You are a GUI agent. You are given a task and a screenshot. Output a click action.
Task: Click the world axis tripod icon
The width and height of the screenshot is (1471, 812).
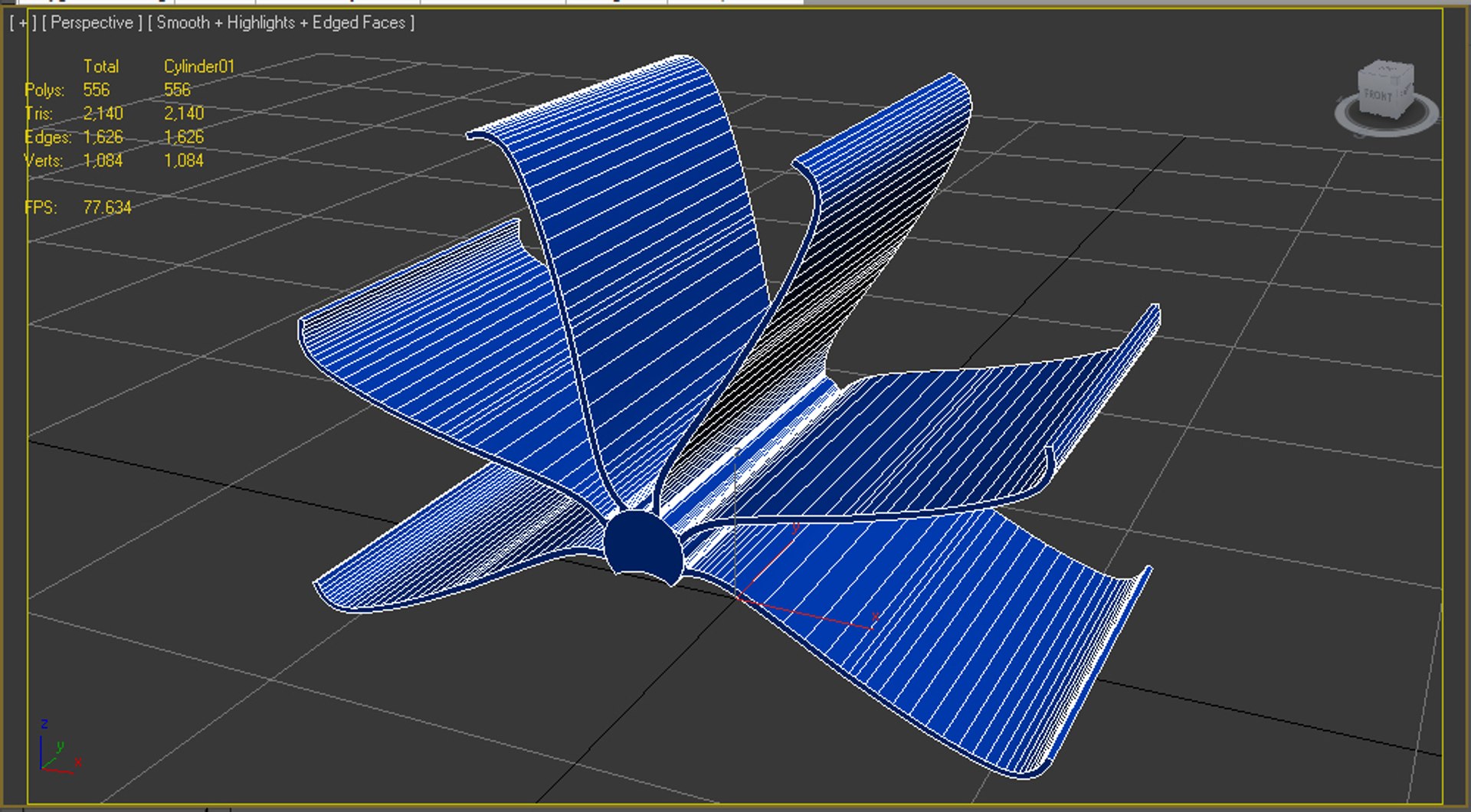pos(59,747)
